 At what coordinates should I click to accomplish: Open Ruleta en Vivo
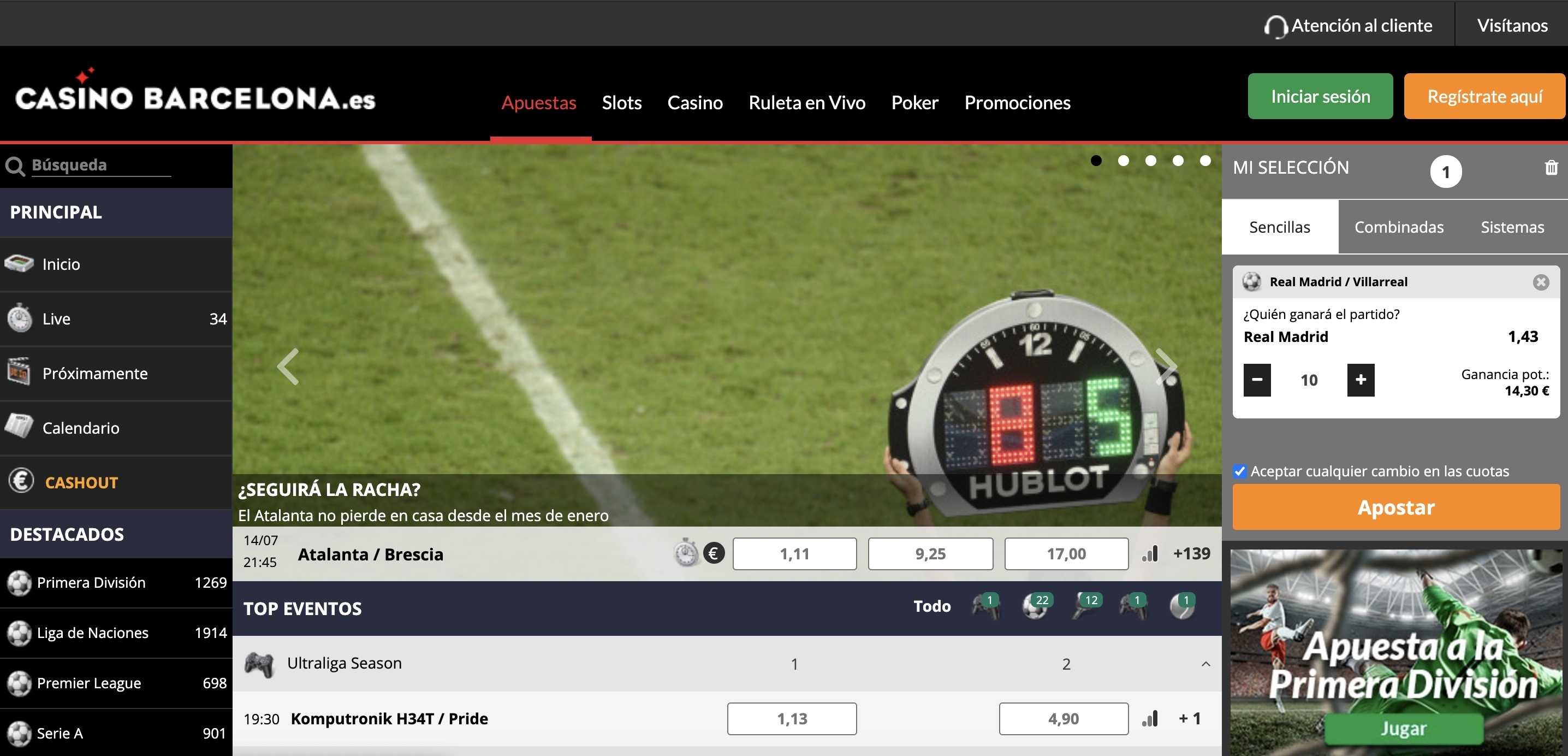pos(806,102)
